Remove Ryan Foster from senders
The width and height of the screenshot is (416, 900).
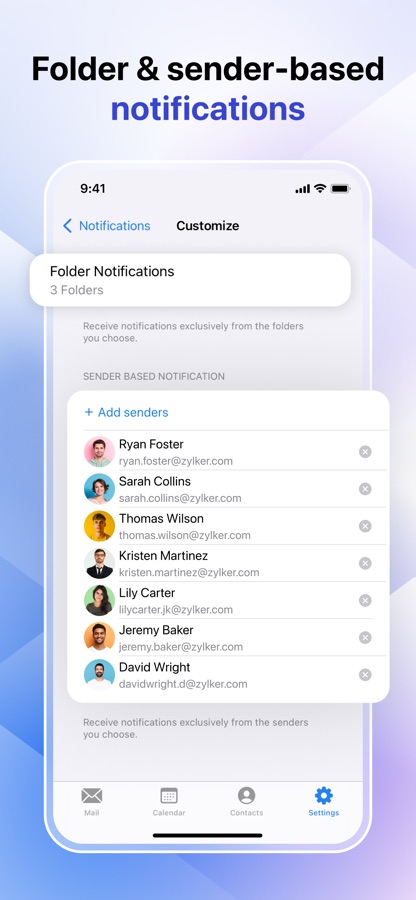pos(365,452)
